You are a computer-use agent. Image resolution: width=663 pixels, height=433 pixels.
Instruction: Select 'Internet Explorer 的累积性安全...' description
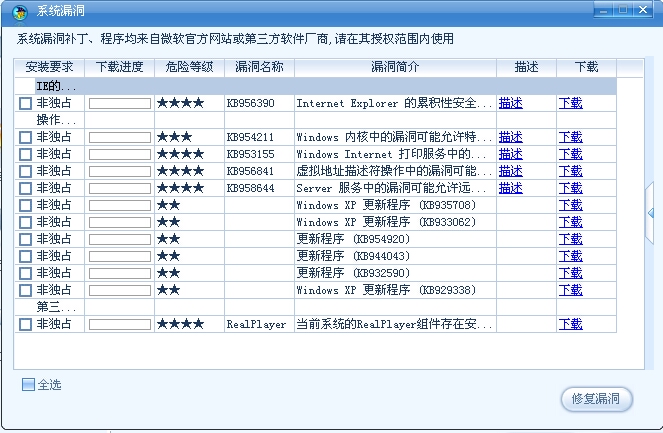pyautogui.click(x=394, y=103)
